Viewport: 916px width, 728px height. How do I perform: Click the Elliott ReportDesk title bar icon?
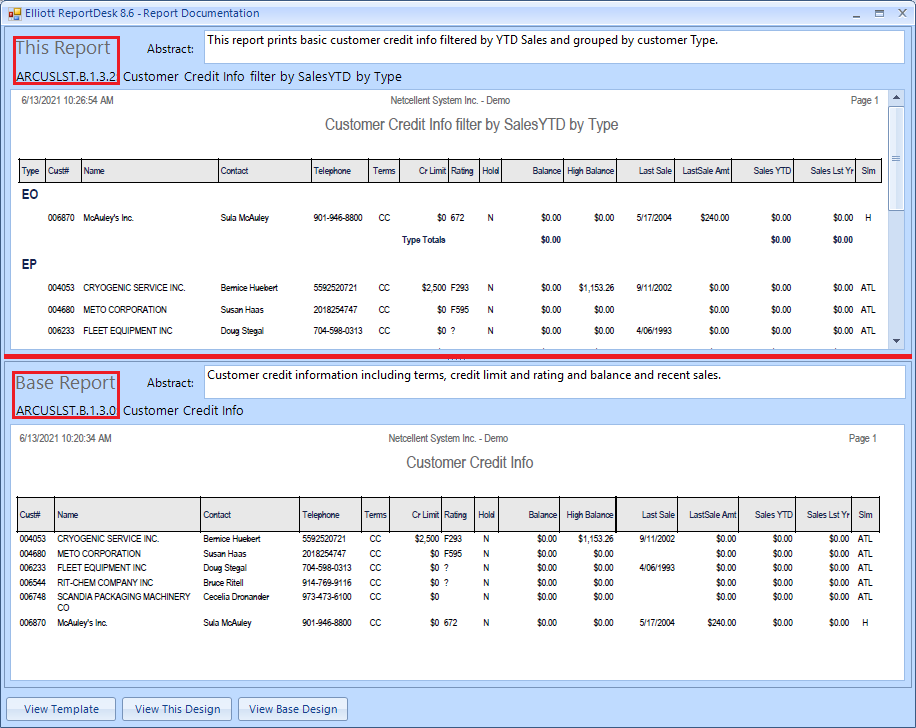point(14,13)
